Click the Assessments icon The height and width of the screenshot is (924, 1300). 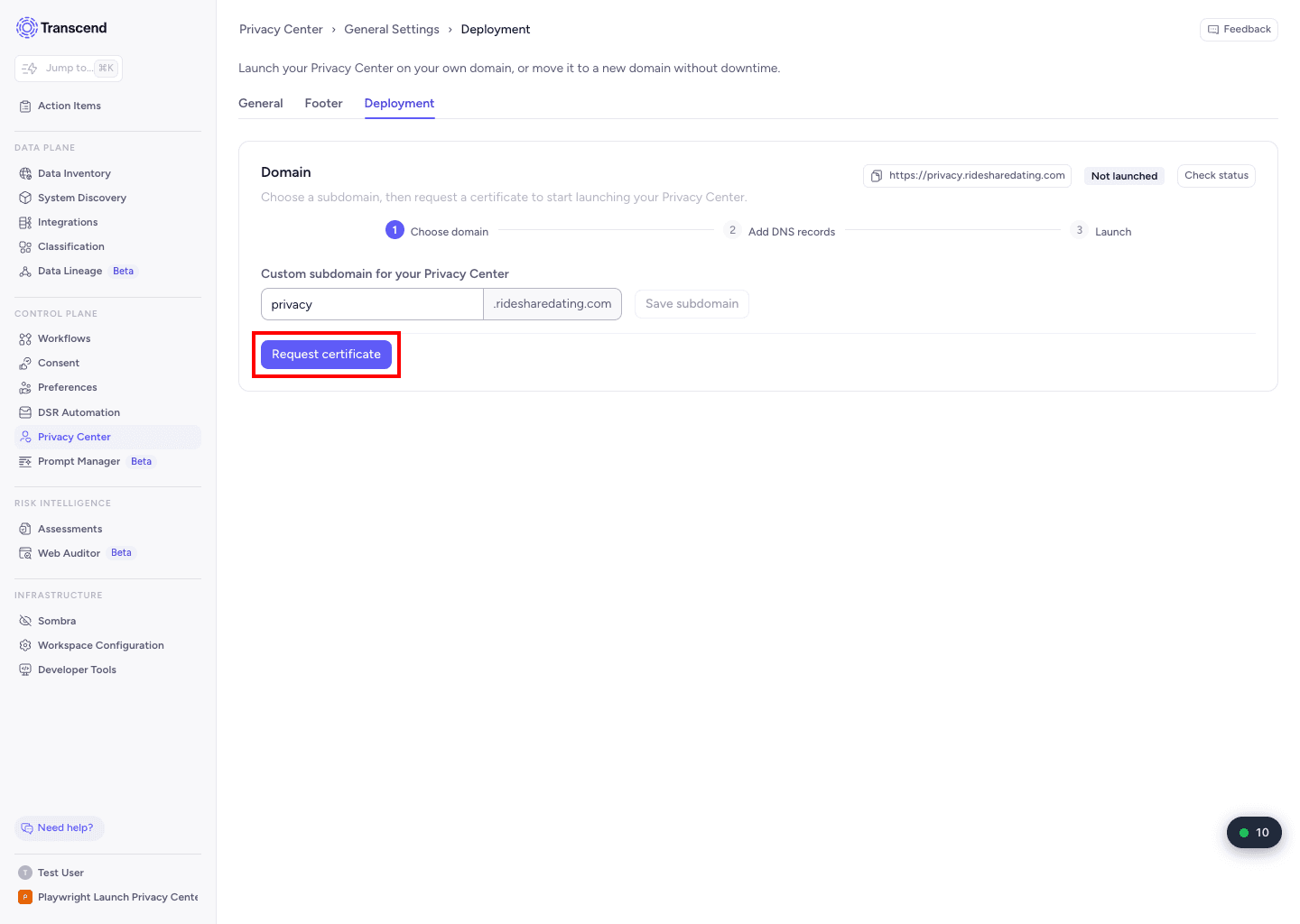click(25, 529)
